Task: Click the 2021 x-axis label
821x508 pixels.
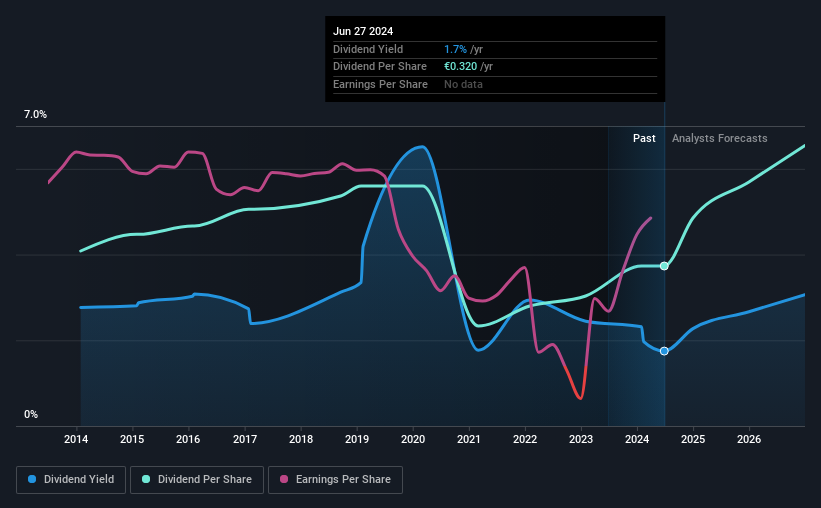Action: click(x=469, y=439)
